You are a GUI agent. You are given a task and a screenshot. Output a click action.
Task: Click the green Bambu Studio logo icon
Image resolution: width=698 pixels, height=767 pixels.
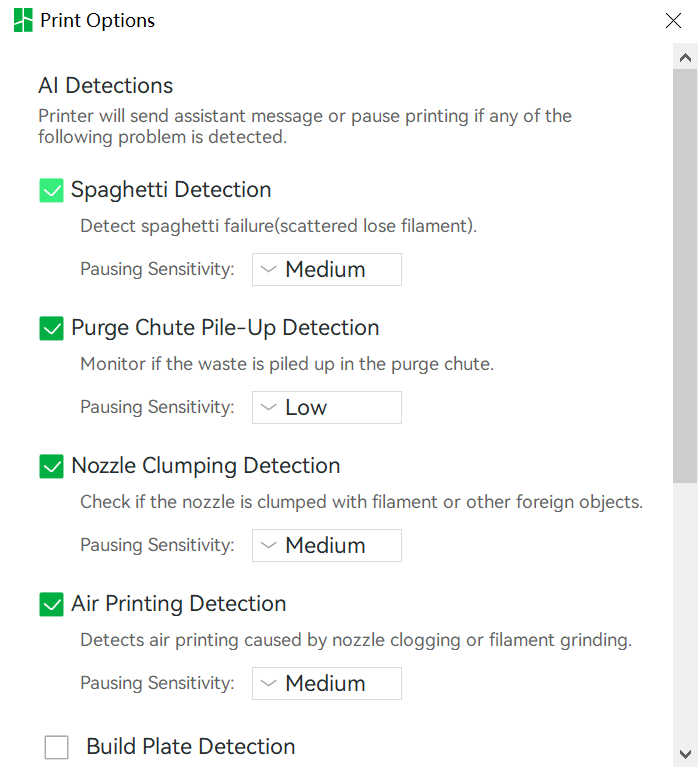[x=23, y=20]
